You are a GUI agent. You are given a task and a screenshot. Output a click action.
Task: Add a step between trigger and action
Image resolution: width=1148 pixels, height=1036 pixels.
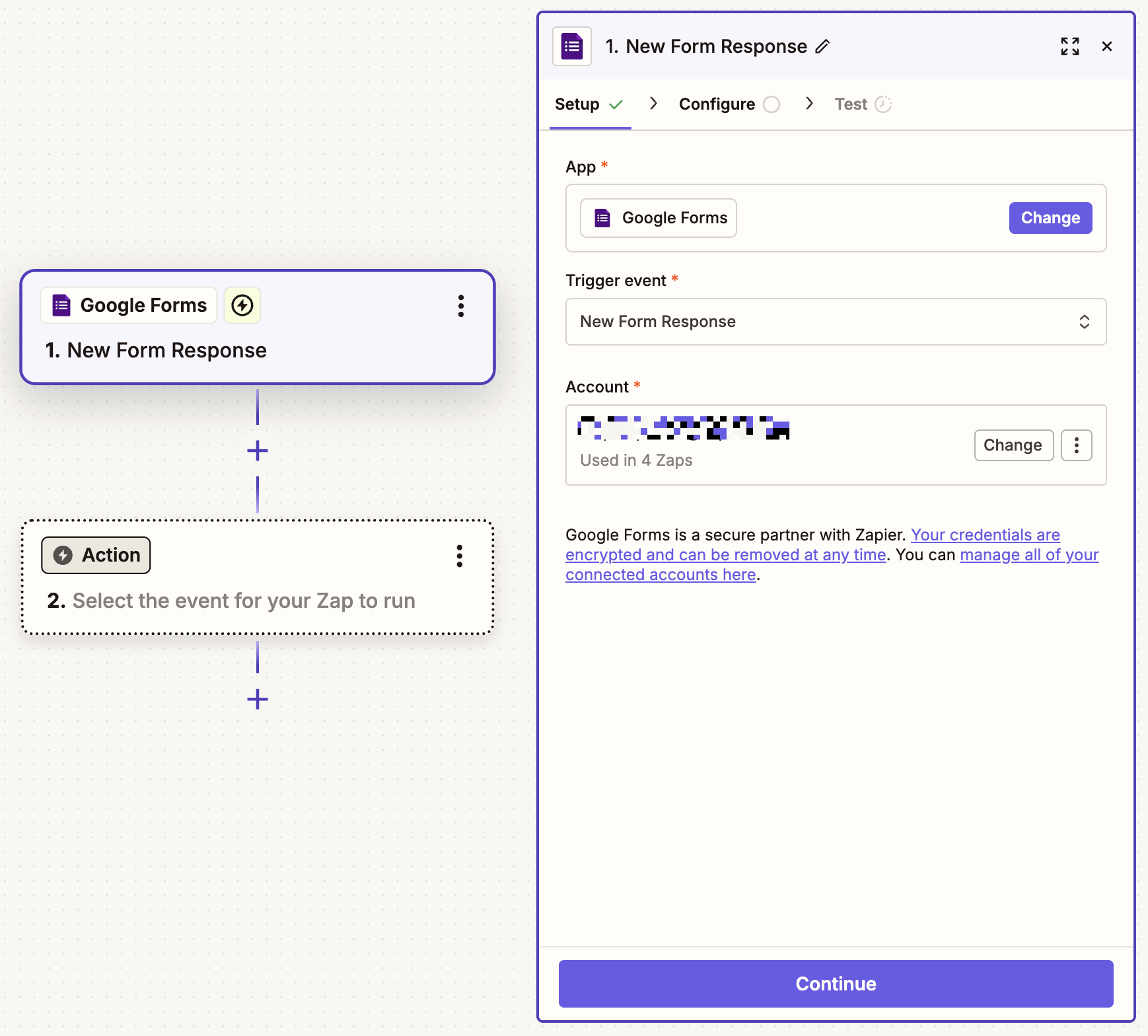tap(258, 451)
